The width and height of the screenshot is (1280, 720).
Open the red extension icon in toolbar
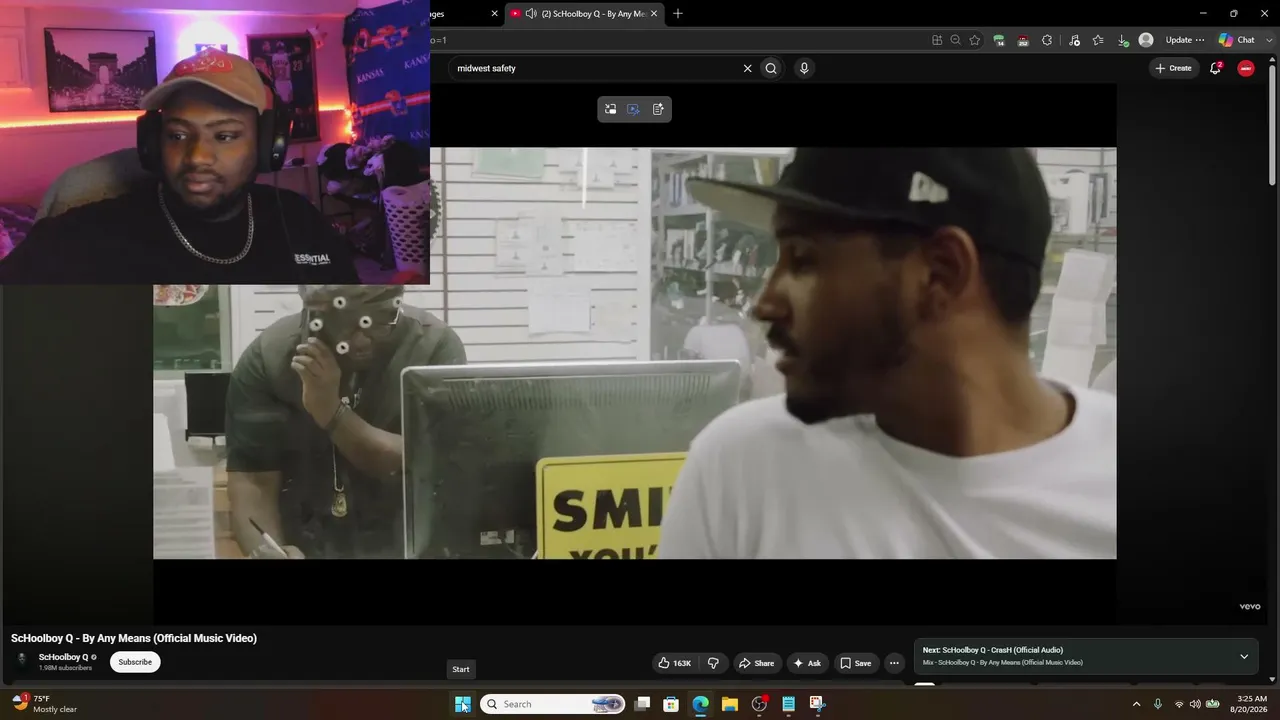click(1023, 40)
